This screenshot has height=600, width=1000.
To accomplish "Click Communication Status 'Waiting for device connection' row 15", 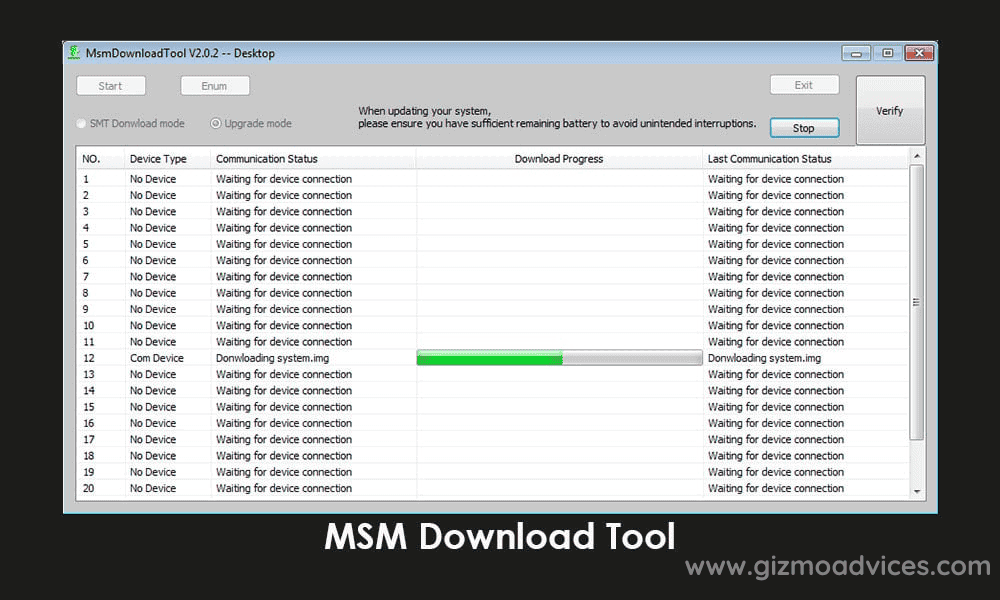I will 284,407.
